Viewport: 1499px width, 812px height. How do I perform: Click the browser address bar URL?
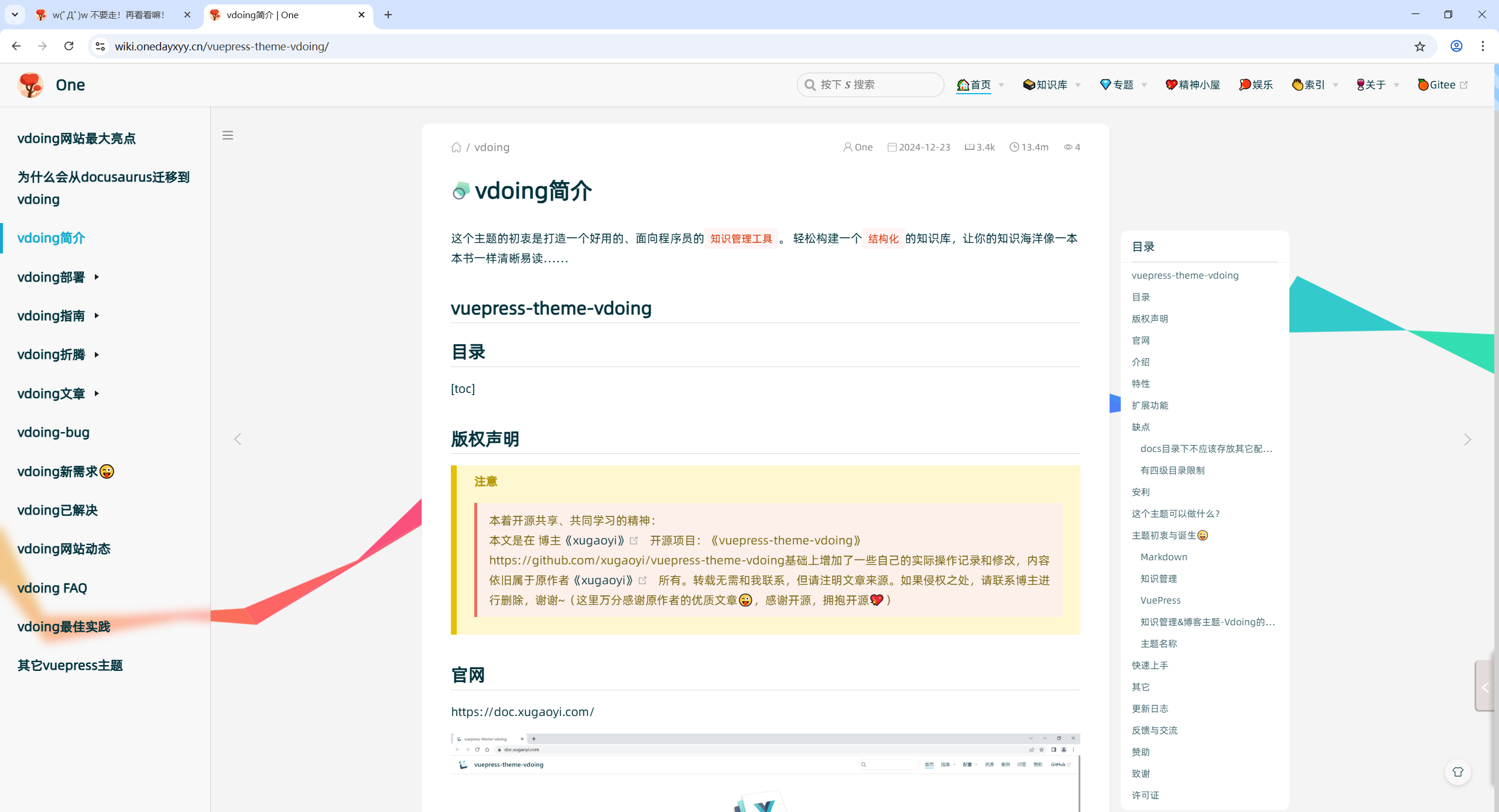pyautogui.click(x=222, y=46)
